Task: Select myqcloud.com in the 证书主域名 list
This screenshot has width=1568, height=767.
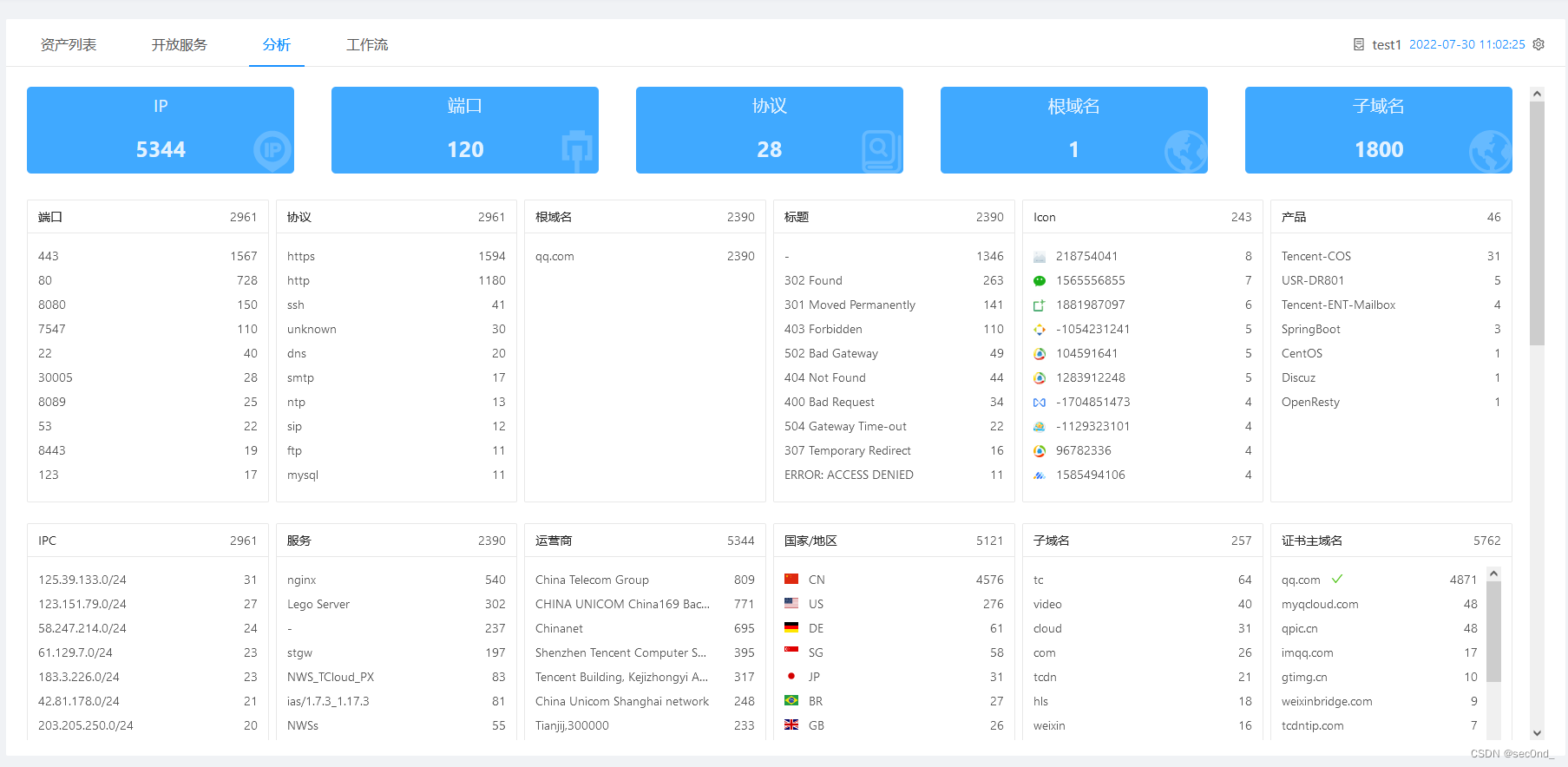Action: pos(1380,604)
